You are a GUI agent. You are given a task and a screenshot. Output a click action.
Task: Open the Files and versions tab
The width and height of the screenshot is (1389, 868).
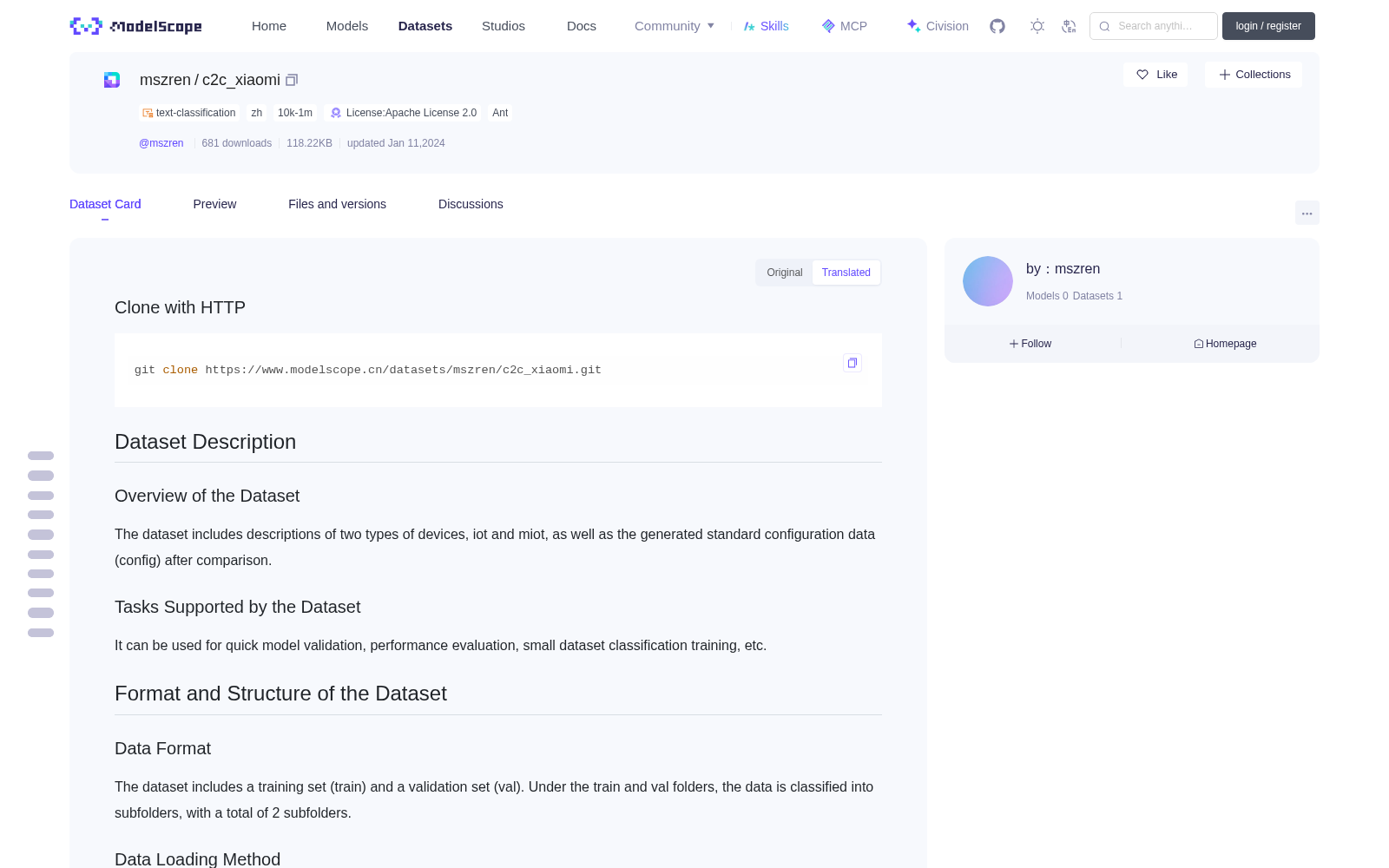tap(337, 204)
